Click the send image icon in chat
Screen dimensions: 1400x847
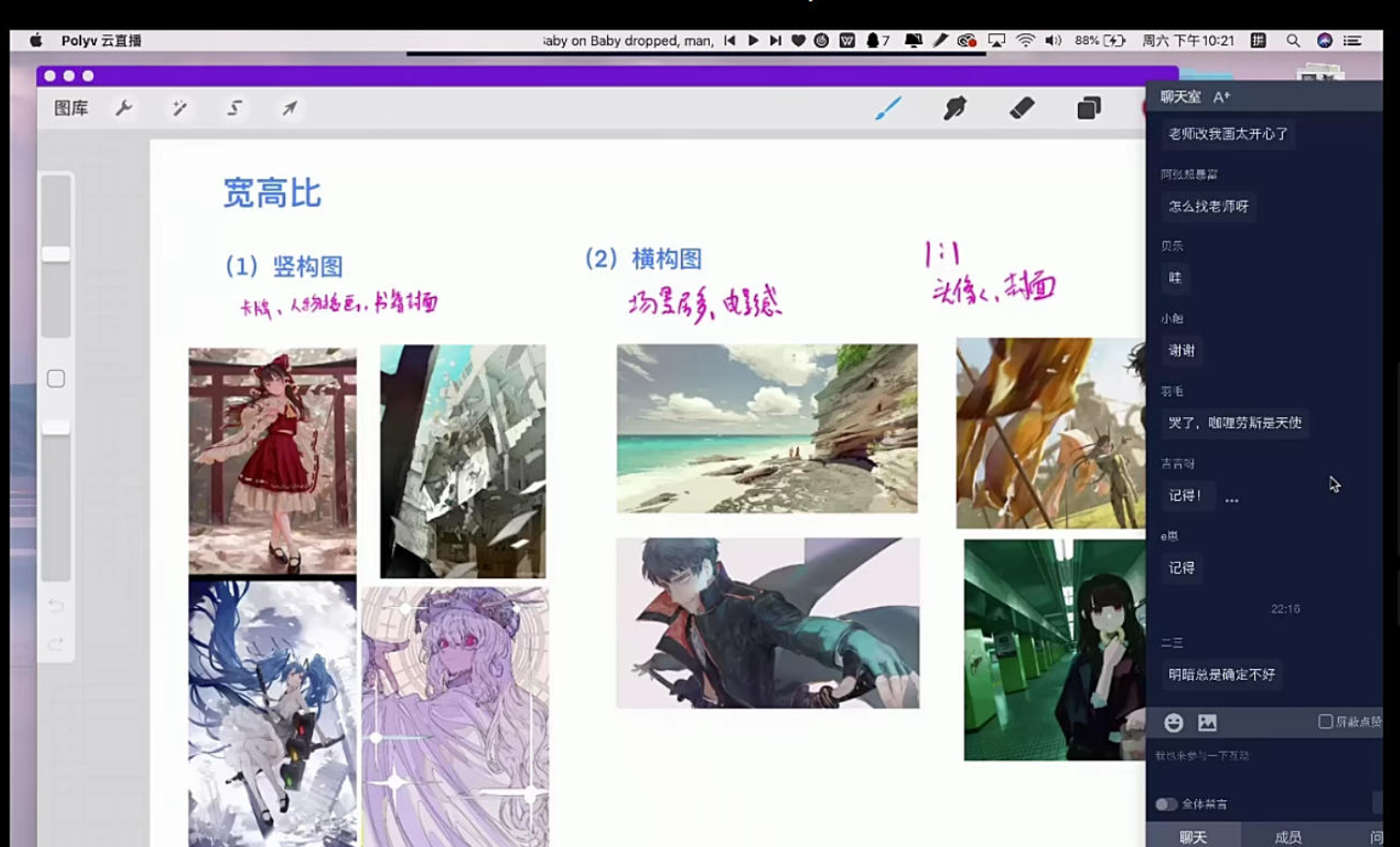[1207, 722]
